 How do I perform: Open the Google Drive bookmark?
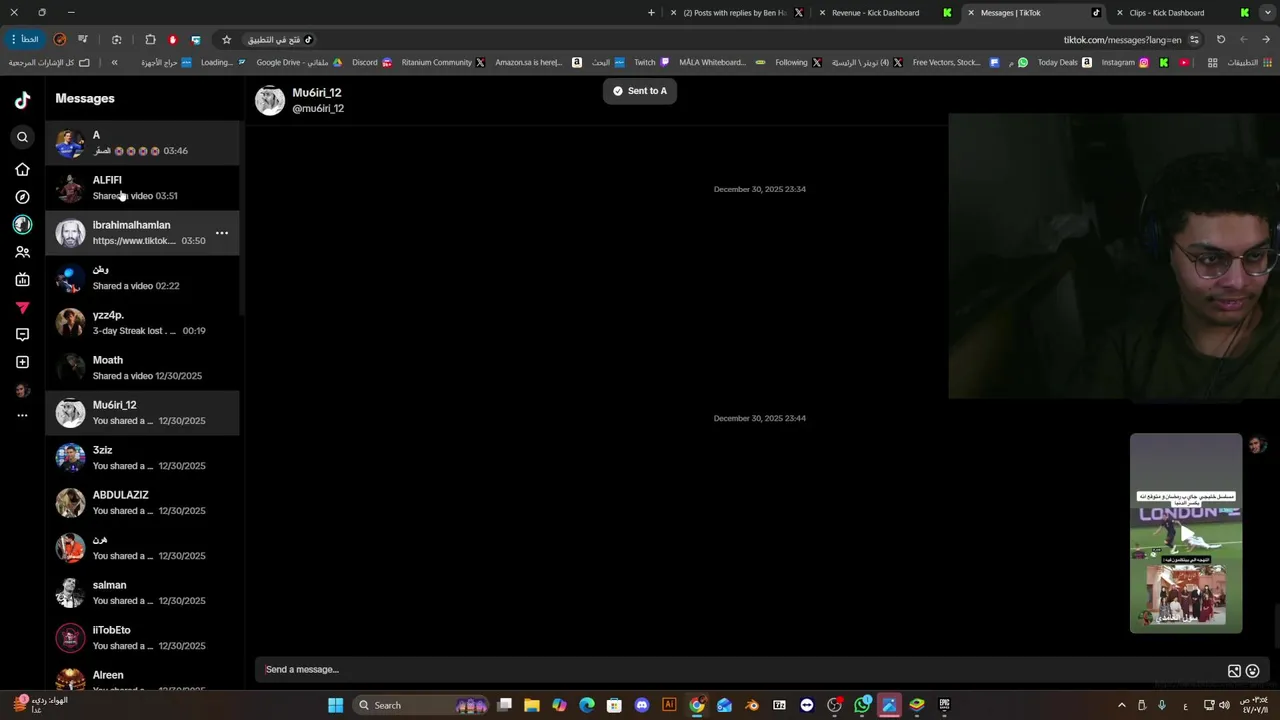[298, 62]
